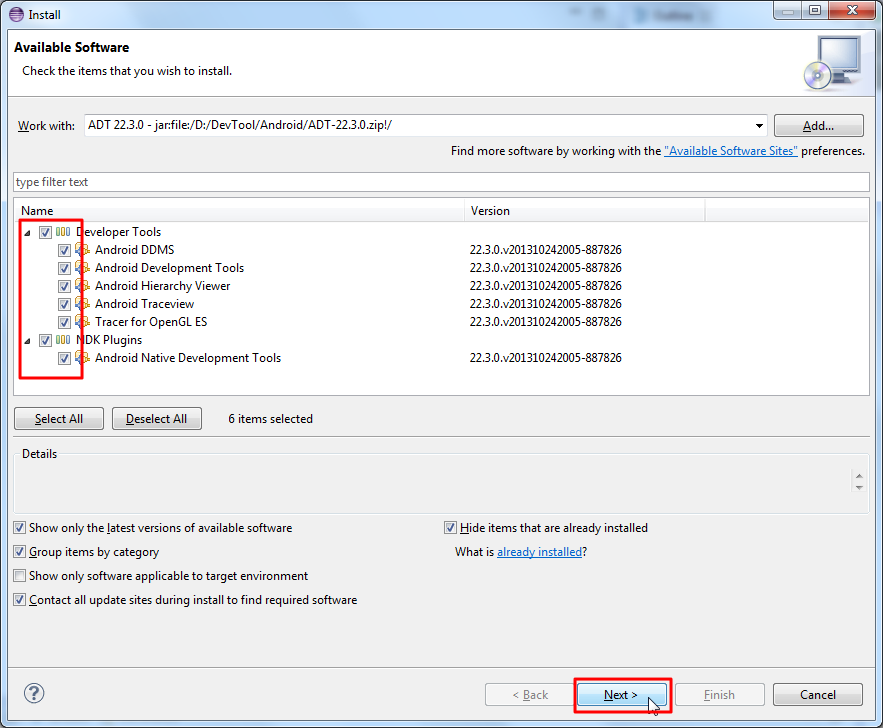Screen dimensions: 883x728
Task: Click the Android DDMS version number cell
Action: tap(546, 250)
